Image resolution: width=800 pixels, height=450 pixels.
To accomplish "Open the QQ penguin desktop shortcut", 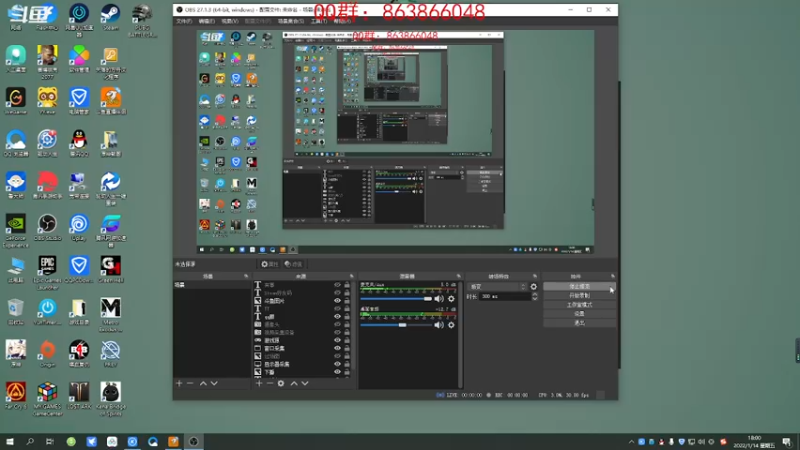I will tap(79, 143).
